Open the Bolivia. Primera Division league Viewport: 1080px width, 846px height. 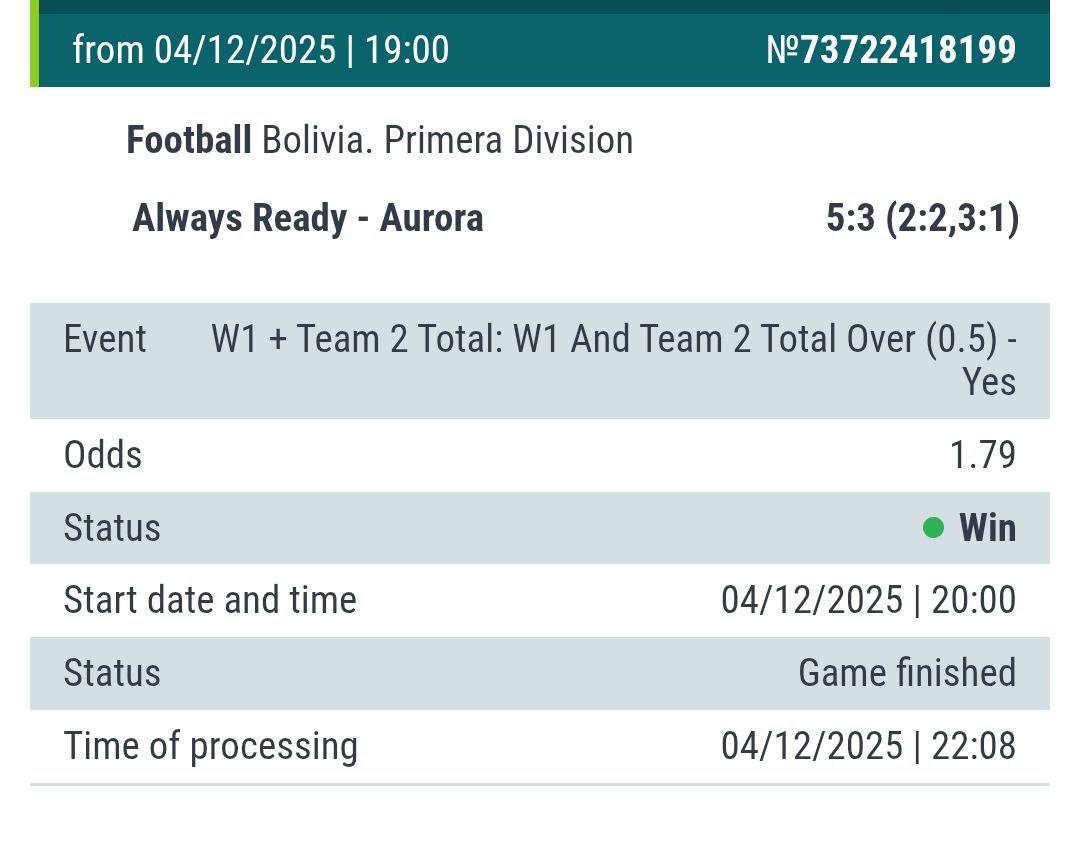click(447, 140)
